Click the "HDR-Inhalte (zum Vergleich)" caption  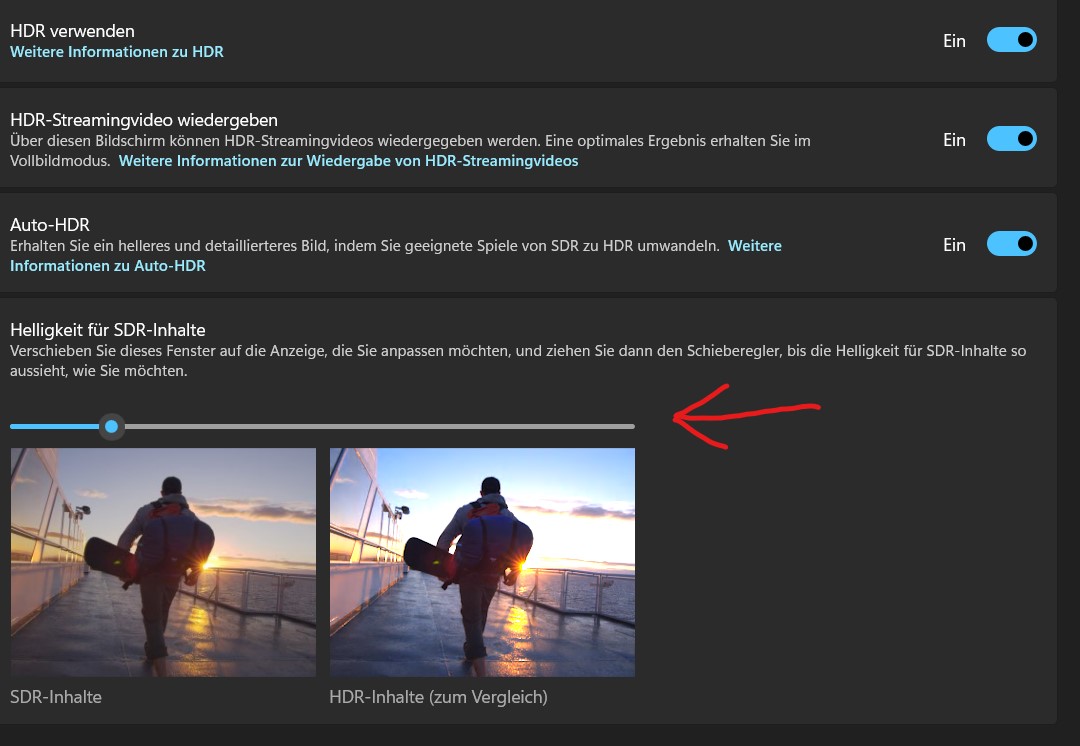coord(438,697)
